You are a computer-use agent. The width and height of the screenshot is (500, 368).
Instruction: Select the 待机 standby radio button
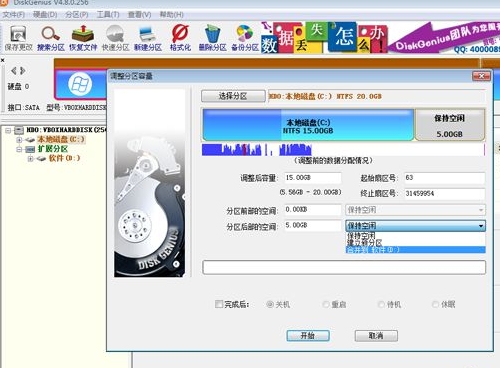point(381,304)
